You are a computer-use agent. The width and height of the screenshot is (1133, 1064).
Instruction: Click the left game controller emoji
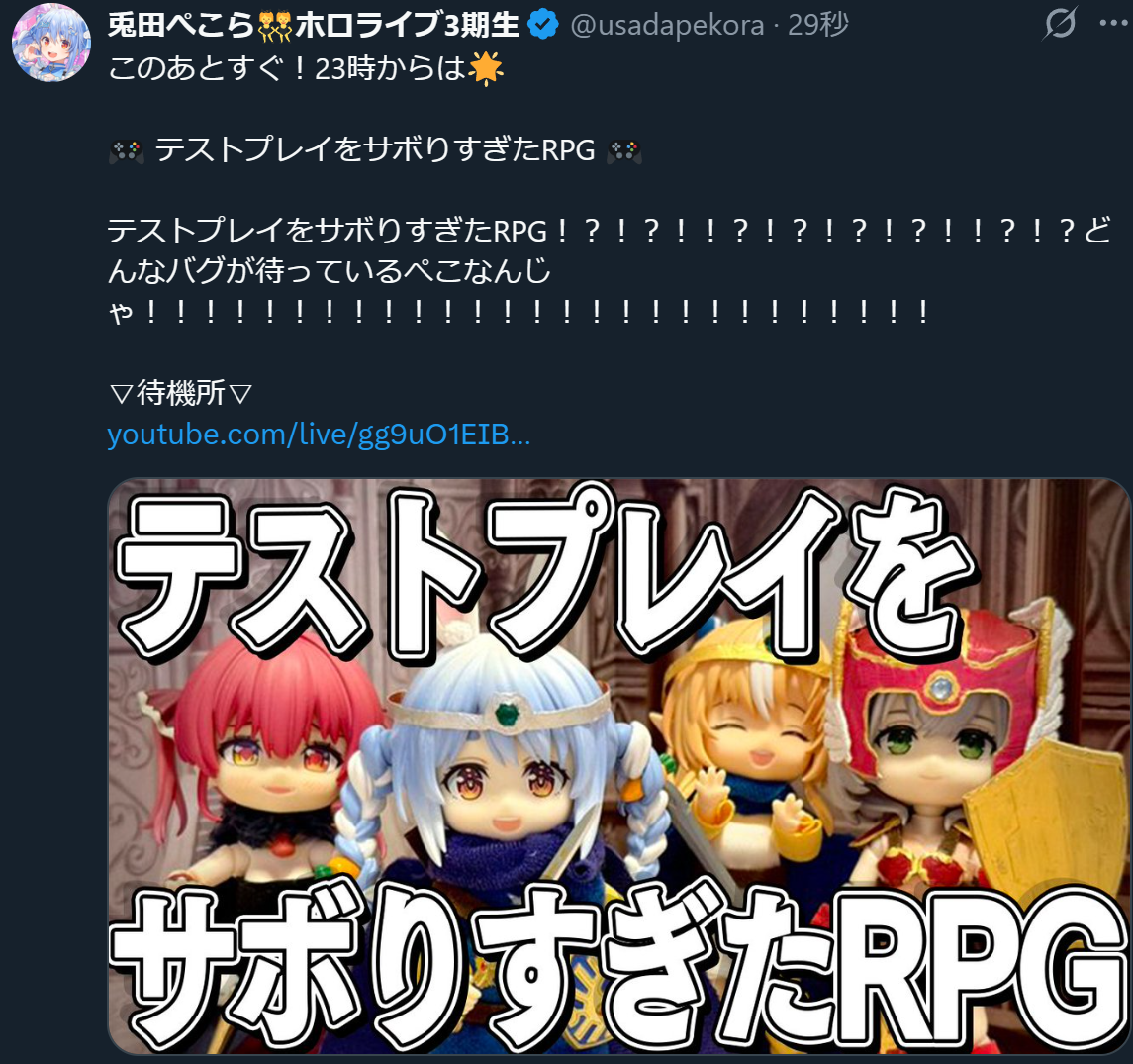coord(127,151)
